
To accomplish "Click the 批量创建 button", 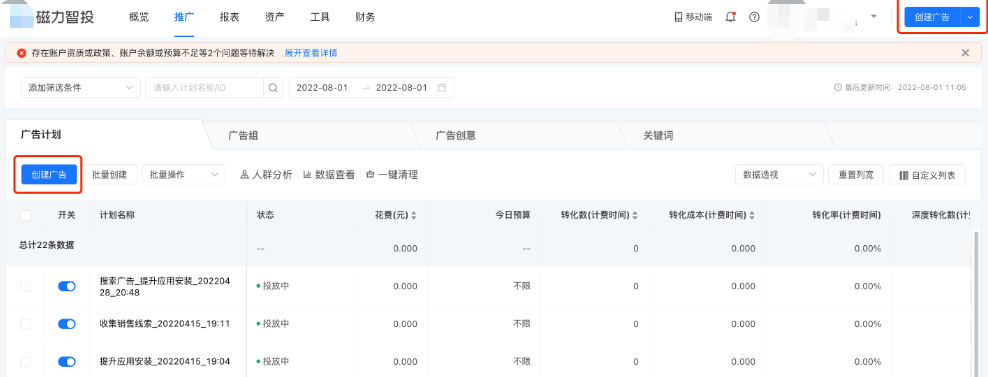I will [x=110, y=175].
